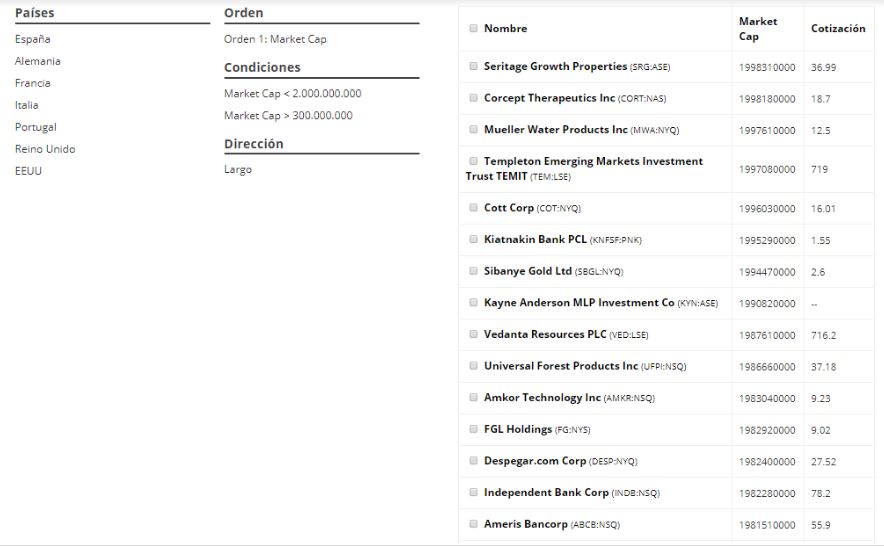Toggle the select-all checkbox beside Nombre

(x=474, y=28)
